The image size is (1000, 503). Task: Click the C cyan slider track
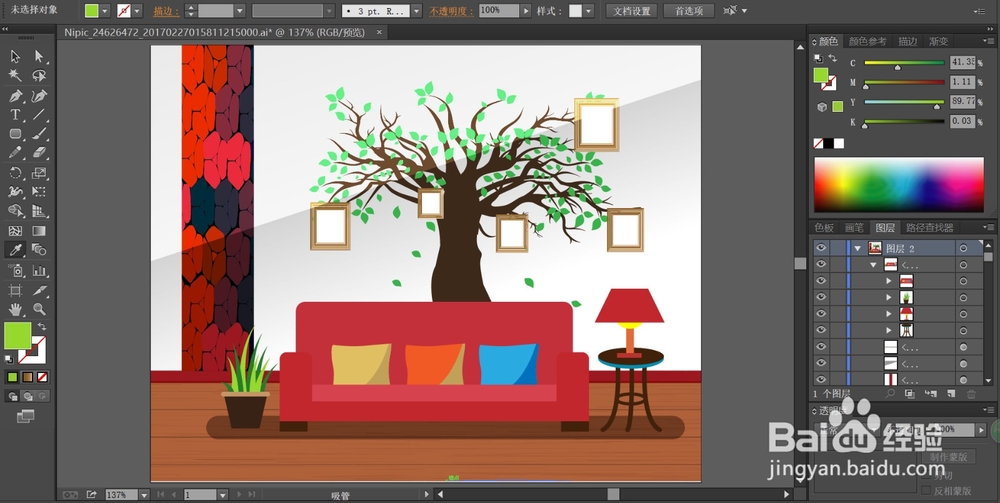[904, 62]
